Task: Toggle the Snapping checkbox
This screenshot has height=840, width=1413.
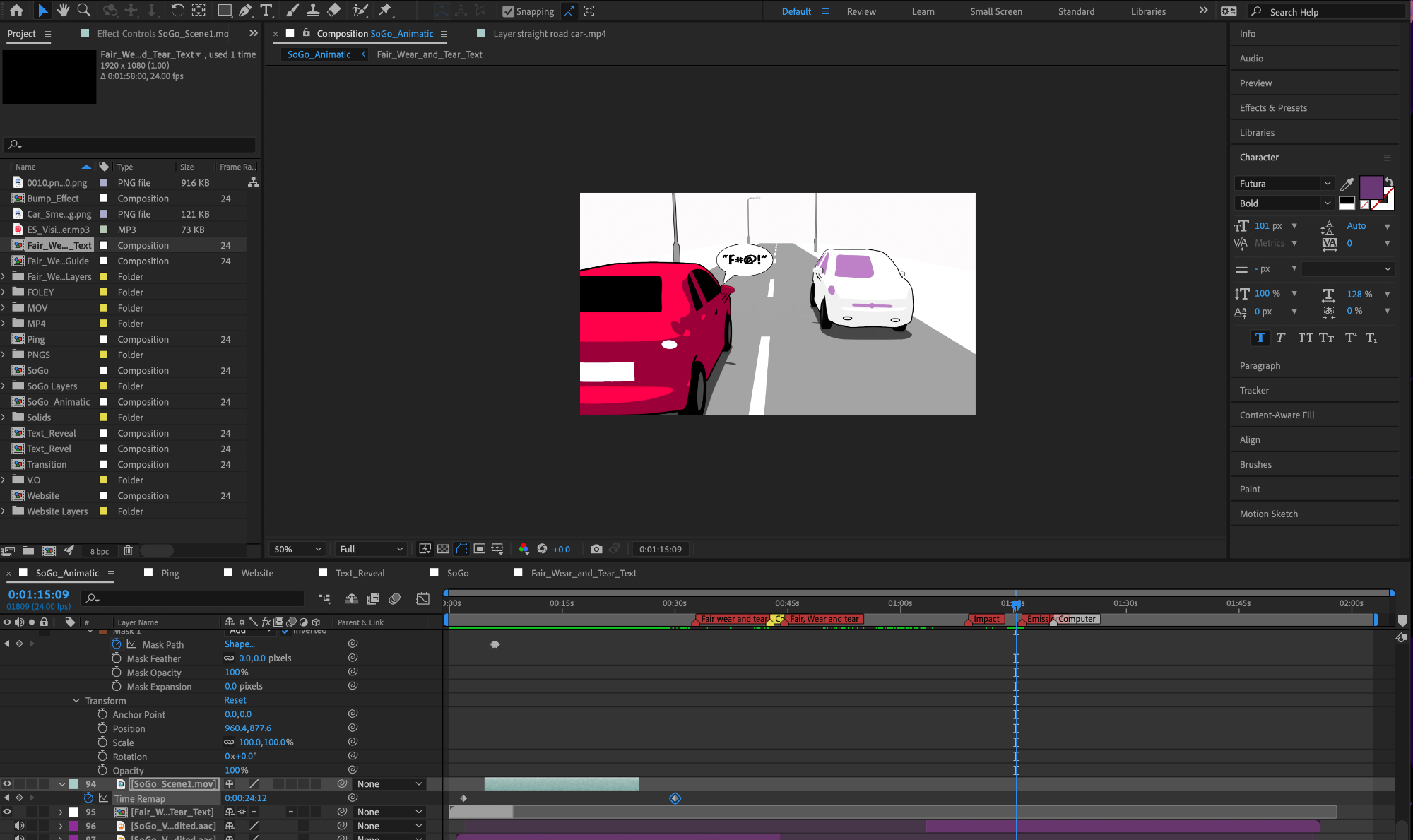Action: [508, 11]
